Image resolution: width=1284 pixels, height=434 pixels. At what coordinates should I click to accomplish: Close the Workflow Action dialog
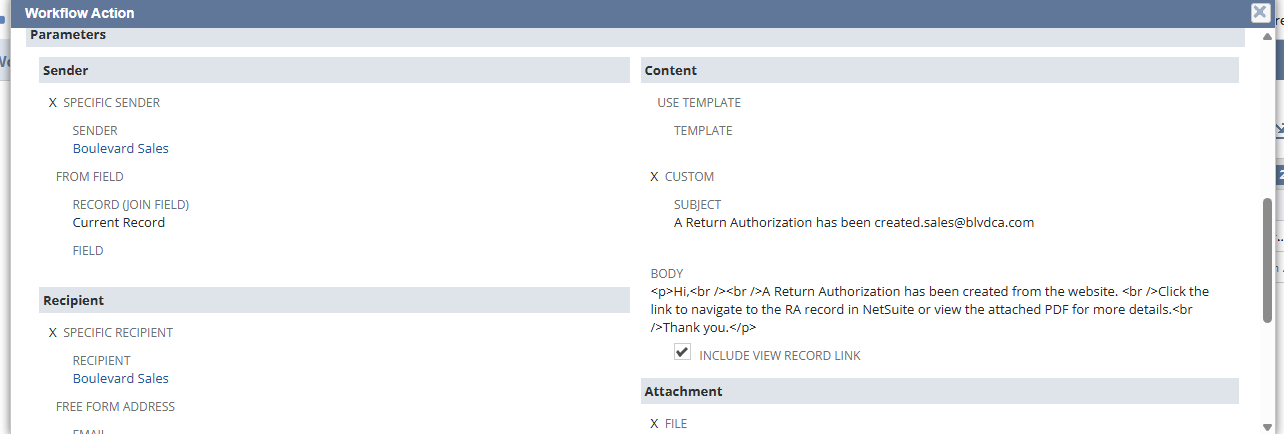point(1260,13)
